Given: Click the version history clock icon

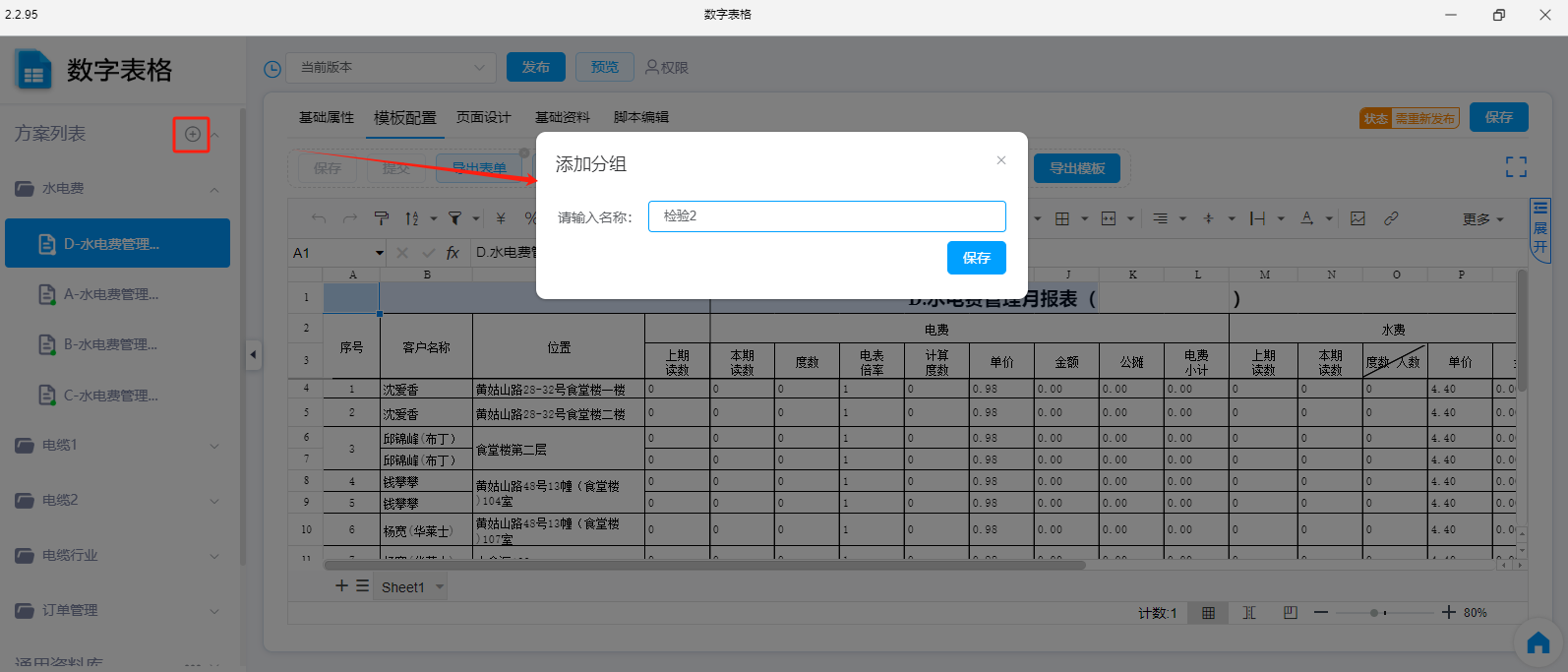Looking at the screenshot, I should click(x=272, y=69).
